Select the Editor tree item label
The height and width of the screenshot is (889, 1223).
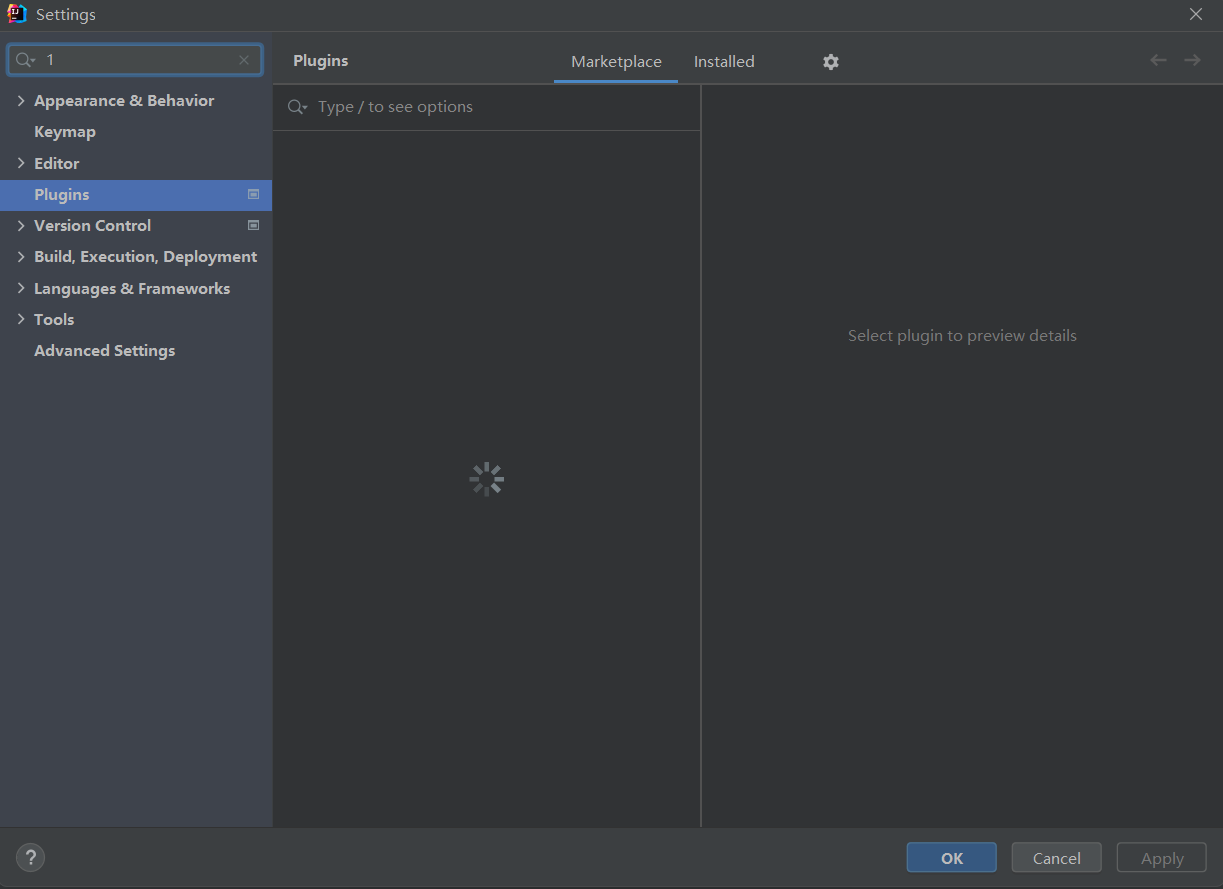click(x=57, y=163)
